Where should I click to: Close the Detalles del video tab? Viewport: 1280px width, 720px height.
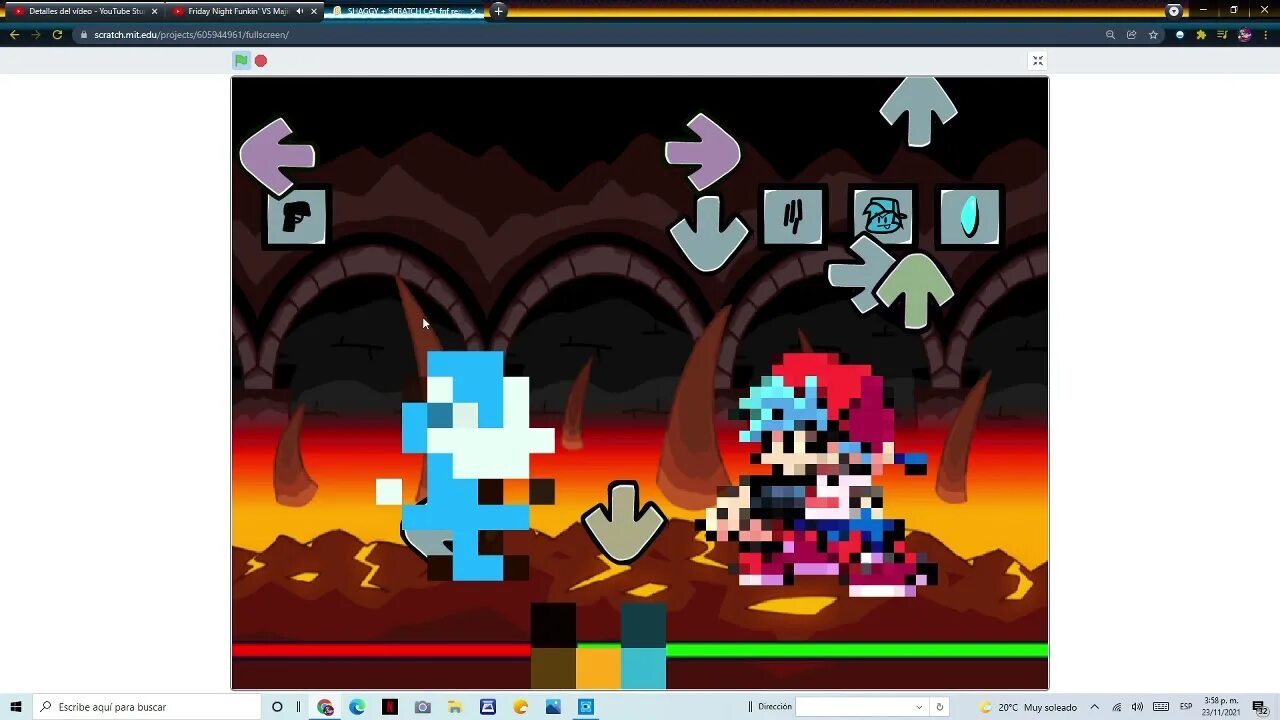pyautogui.click(x=154, y=11)
